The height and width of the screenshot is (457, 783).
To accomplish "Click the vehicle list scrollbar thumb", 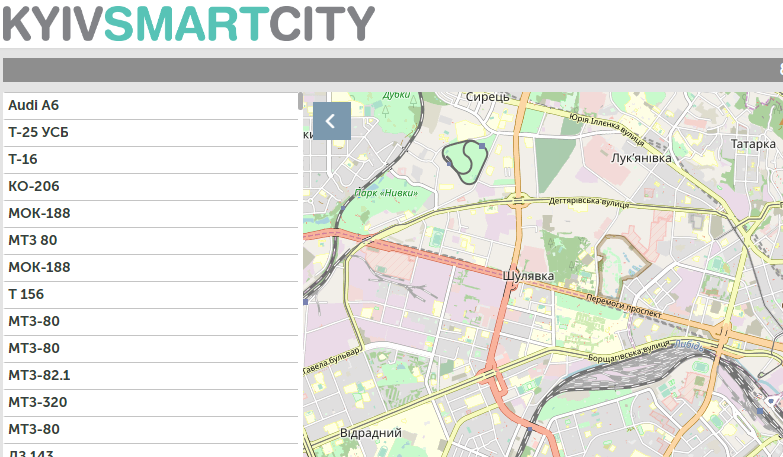I will pyautogui.click(x=300, y=101).
